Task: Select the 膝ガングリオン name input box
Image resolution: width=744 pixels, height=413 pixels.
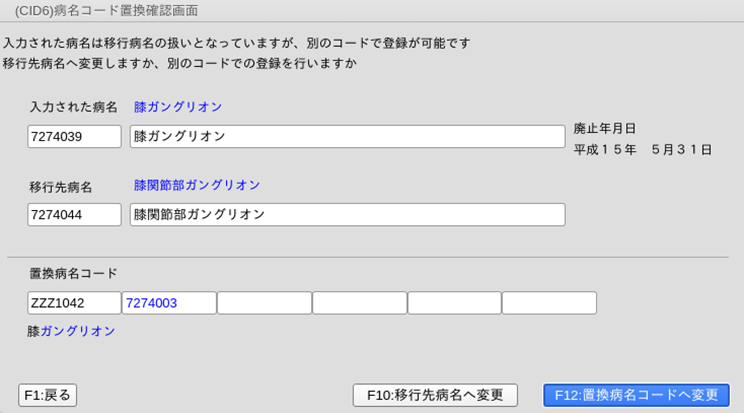Action: click(347, 137)
